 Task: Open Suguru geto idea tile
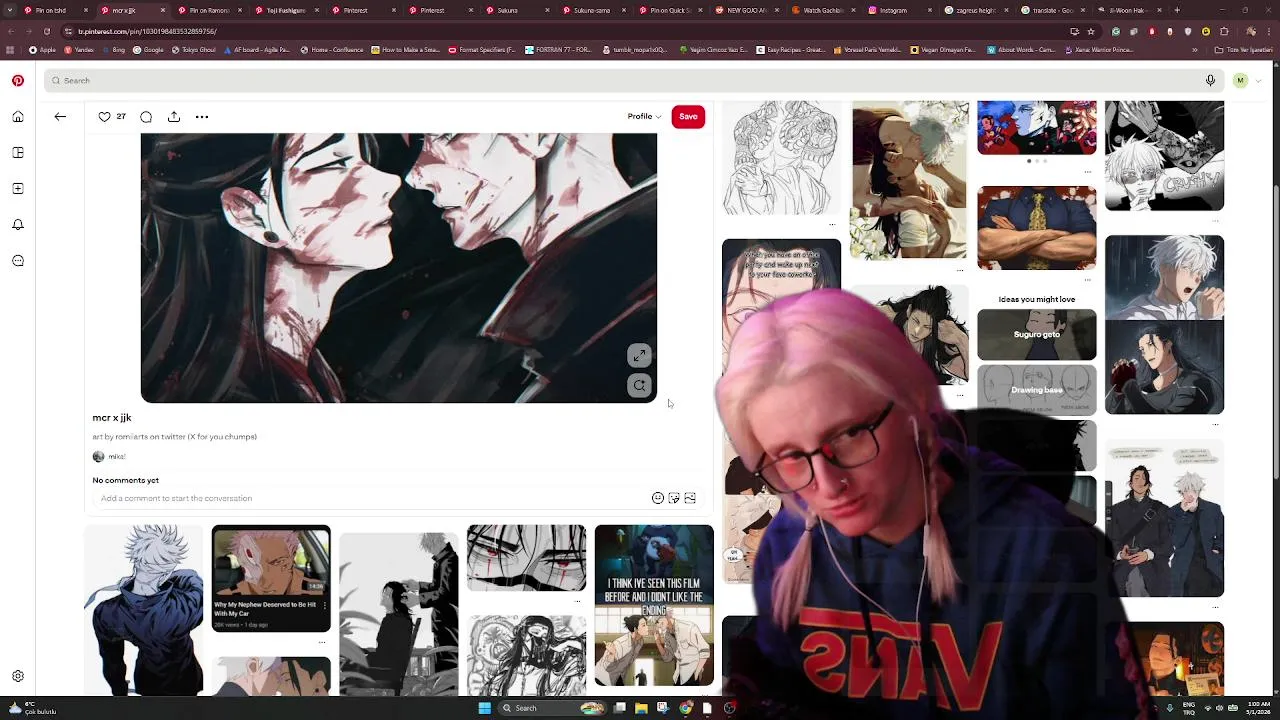1036,334
